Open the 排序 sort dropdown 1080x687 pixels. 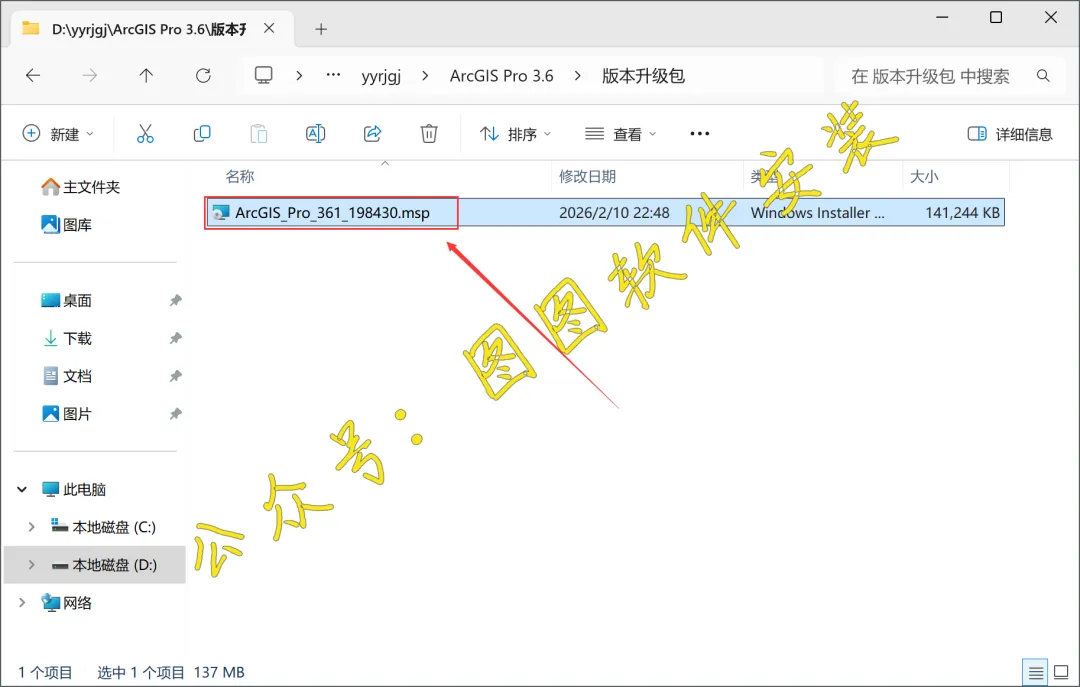point(515,134)
